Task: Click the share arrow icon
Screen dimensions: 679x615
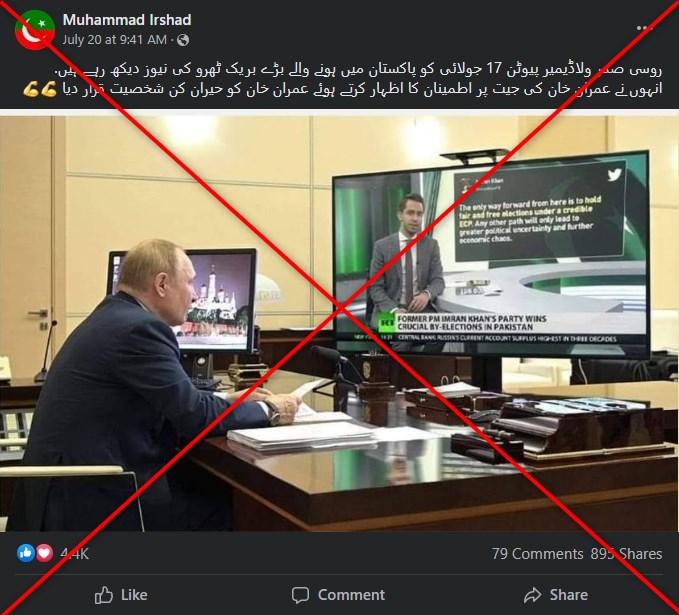Action: (532, 595)
